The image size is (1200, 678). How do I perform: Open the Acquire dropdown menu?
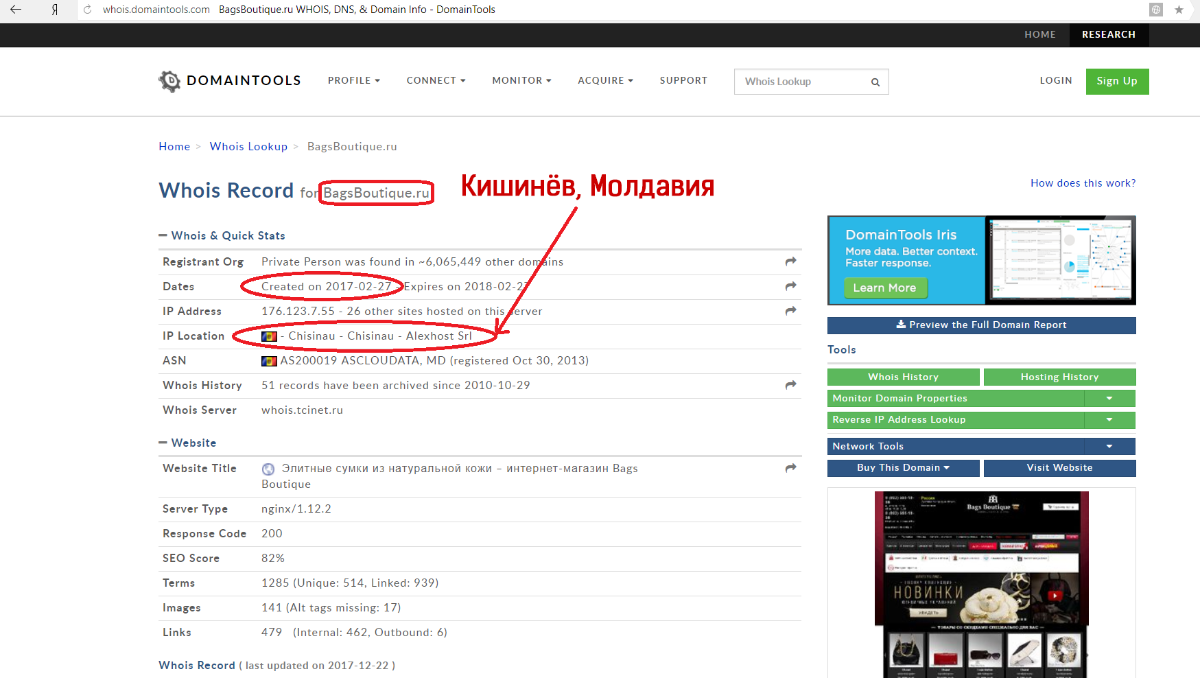click(605, 81)
